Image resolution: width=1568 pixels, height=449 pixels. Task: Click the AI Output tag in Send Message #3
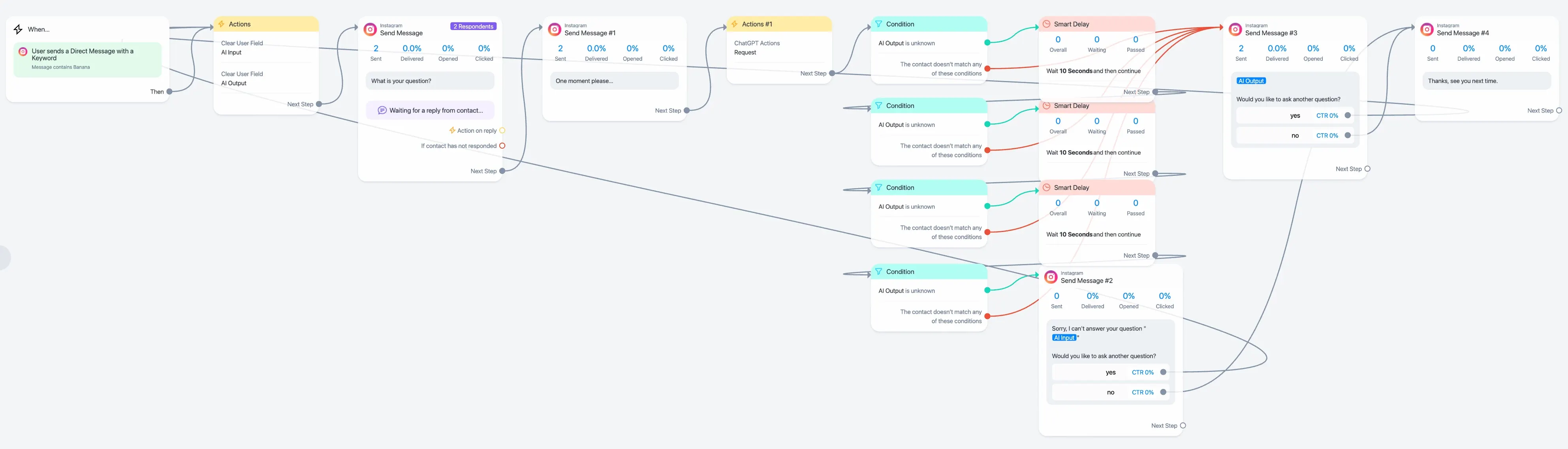click(x=1251, y=81)
